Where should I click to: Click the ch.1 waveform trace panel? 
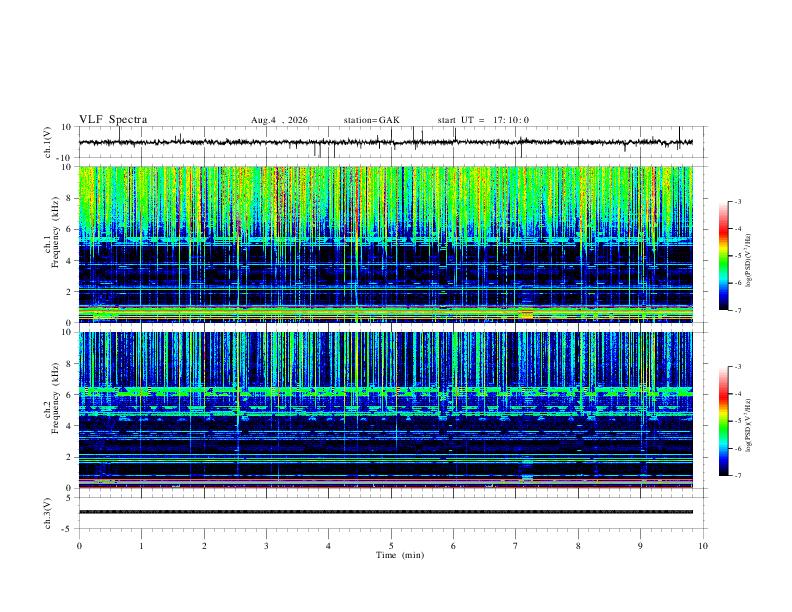point(386,142)
